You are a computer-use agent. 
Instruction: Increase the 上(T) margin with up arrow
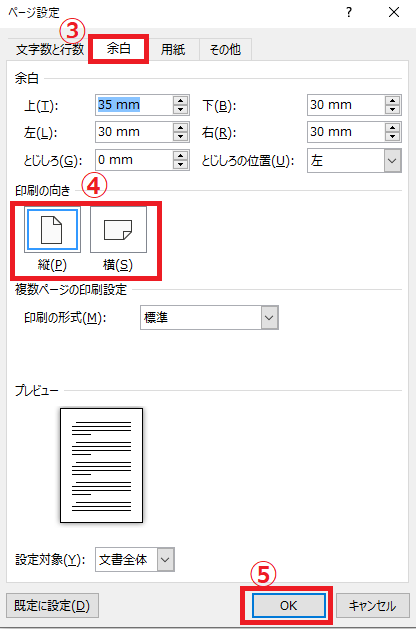point(181,100)
